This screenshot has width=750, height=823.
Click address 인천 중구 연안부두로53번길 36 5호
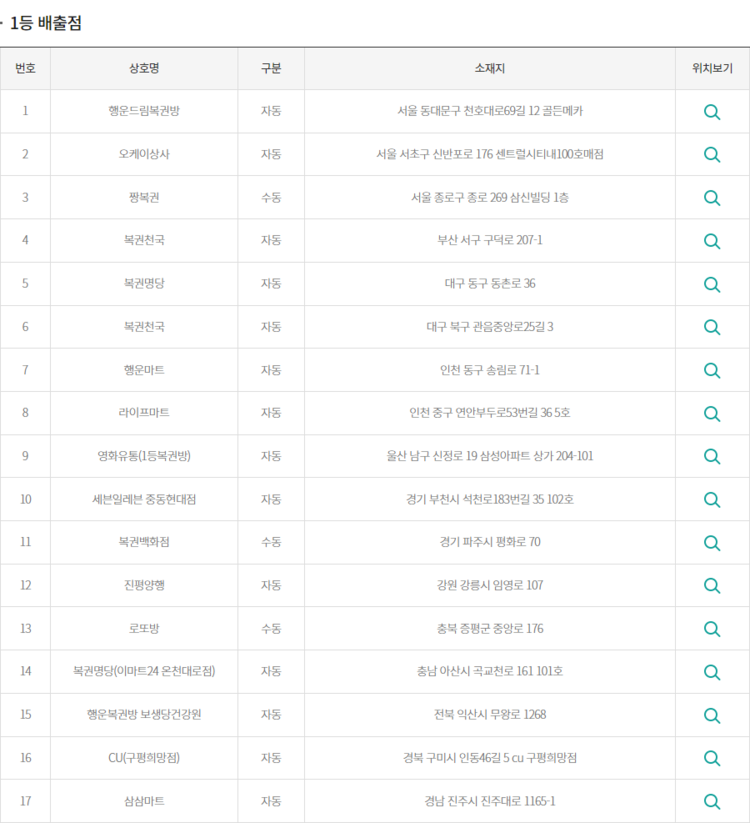point(490,413)
